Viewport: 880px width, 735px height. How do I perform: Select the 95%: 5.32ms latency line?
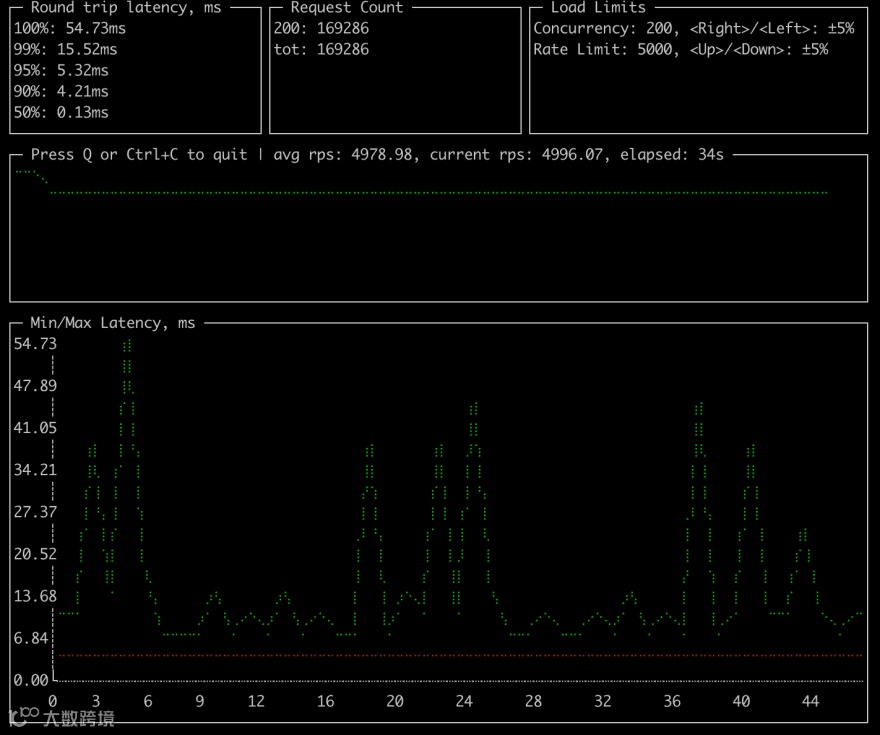61,70
